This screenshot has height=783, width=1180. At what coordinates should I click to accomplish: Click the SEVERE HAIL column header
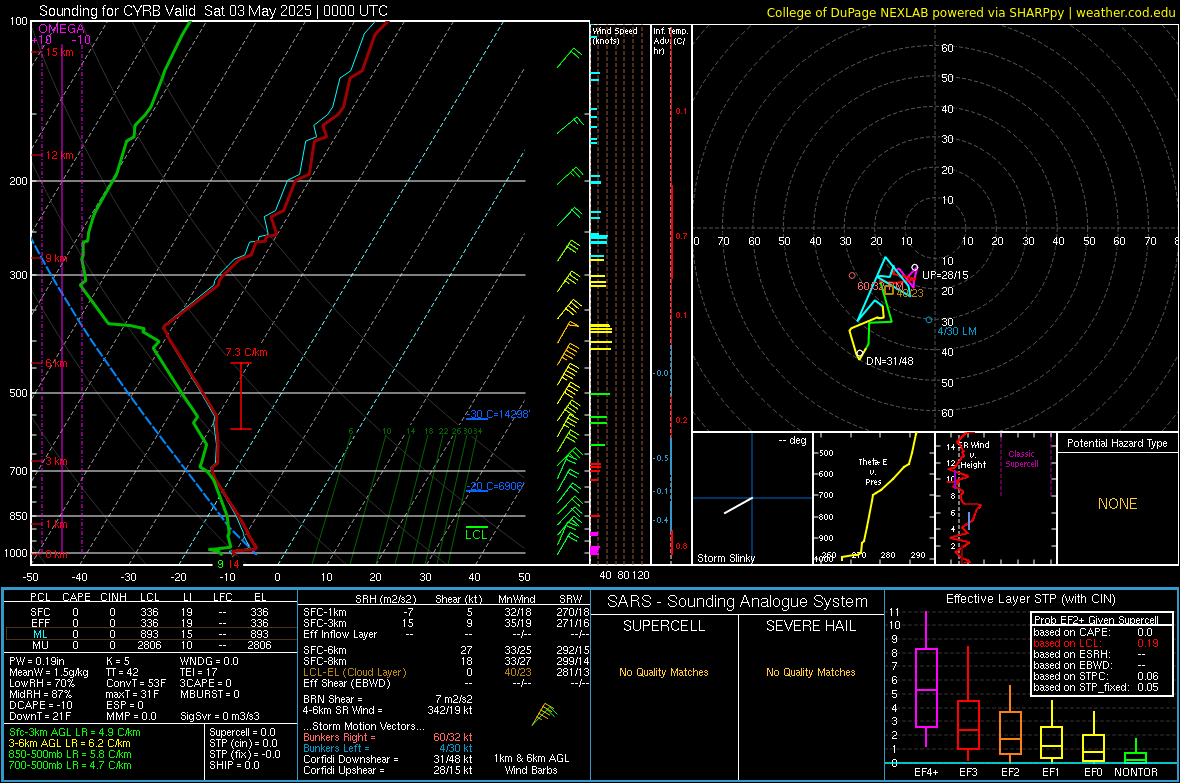coord(810,626)
